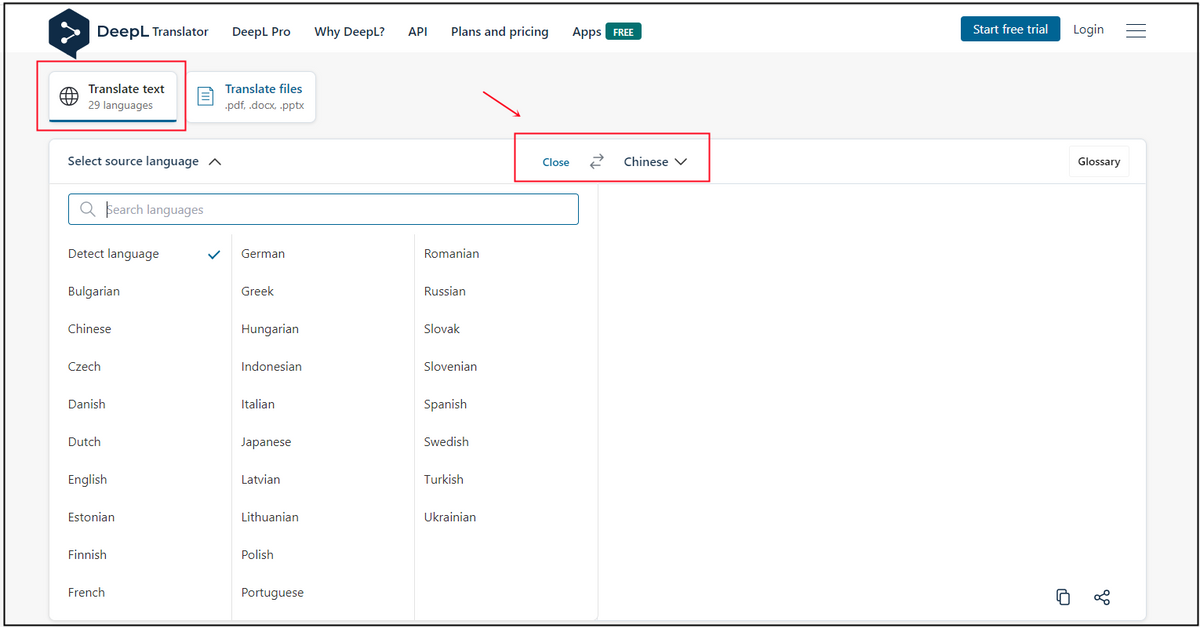1200x627 pixels.
Task: Pick Swedish as the source language
Action: pos(446,442)
